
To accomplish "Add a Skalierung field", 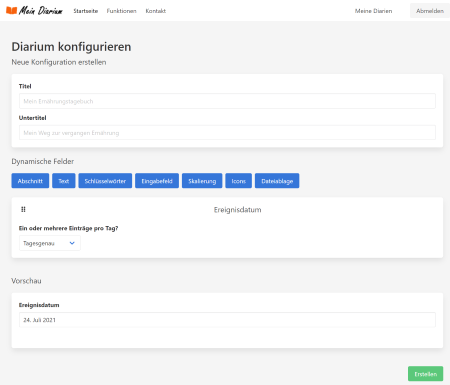I will 202,181.
